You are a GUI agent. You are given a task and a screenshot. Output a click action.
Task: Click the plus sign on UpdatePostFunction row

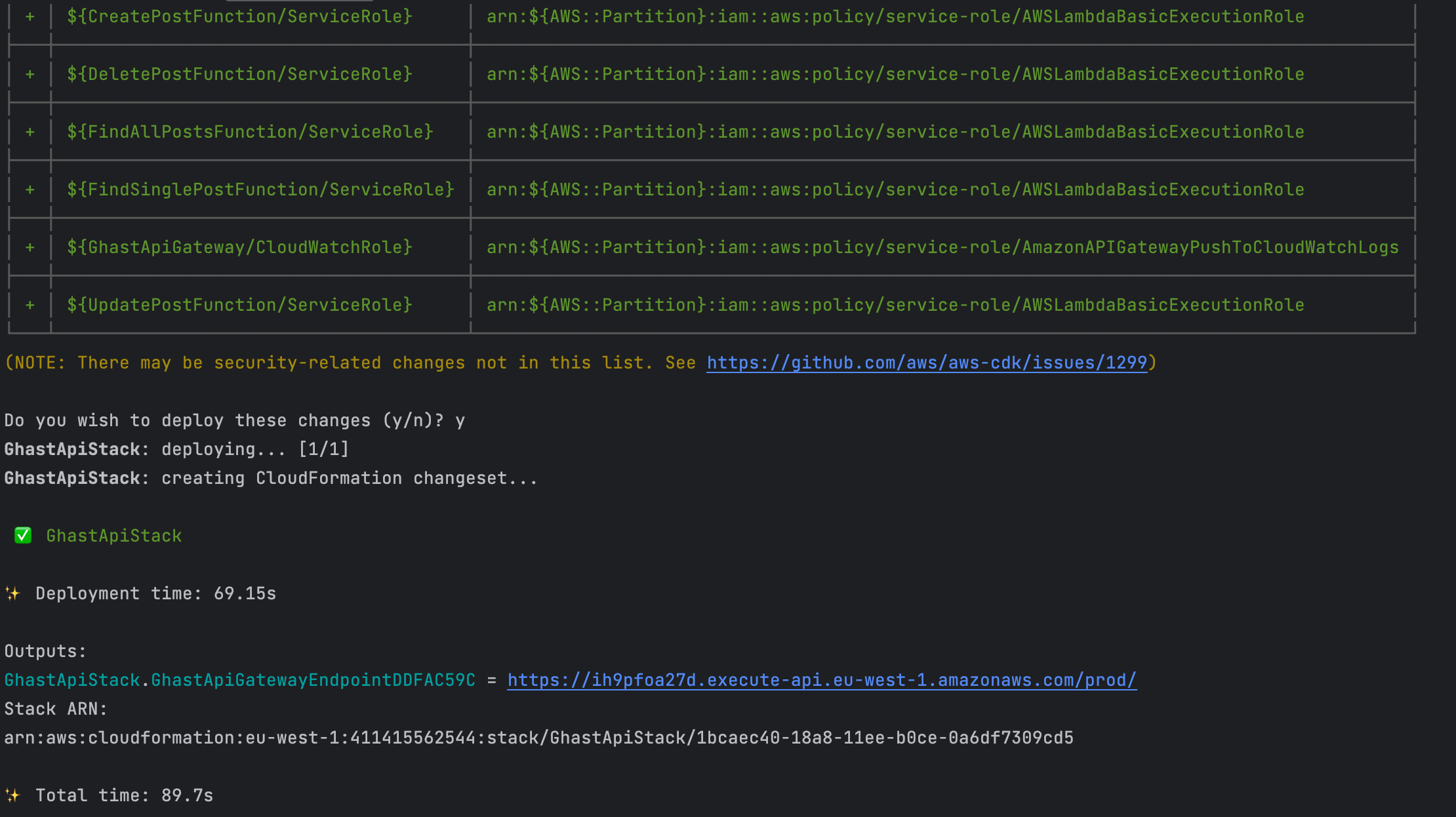tap(29, 304)
